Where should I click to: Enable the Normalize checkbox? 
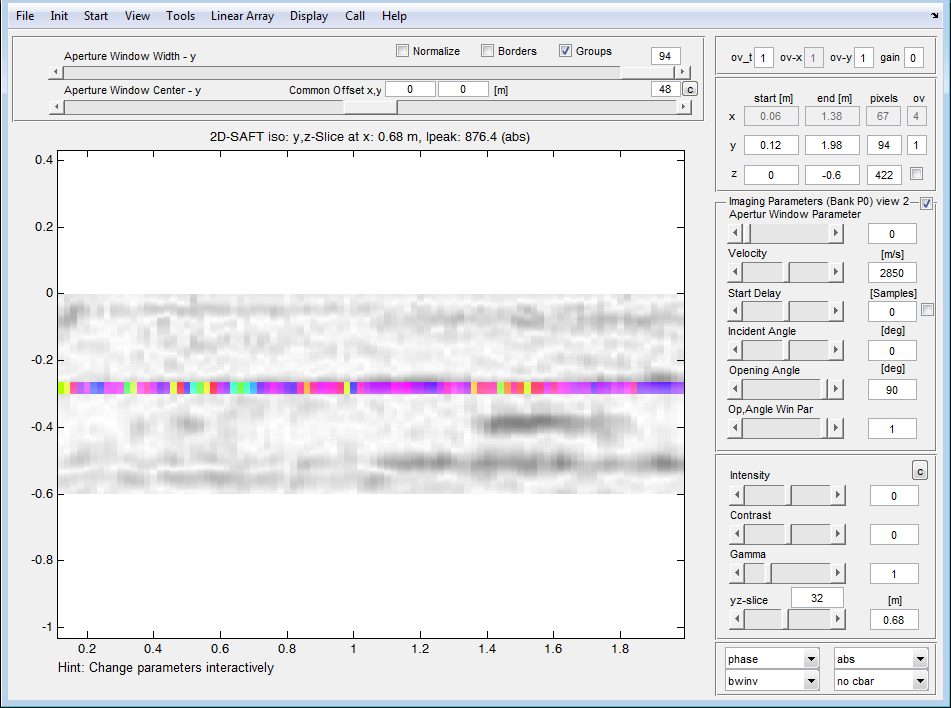click(402, 51)
